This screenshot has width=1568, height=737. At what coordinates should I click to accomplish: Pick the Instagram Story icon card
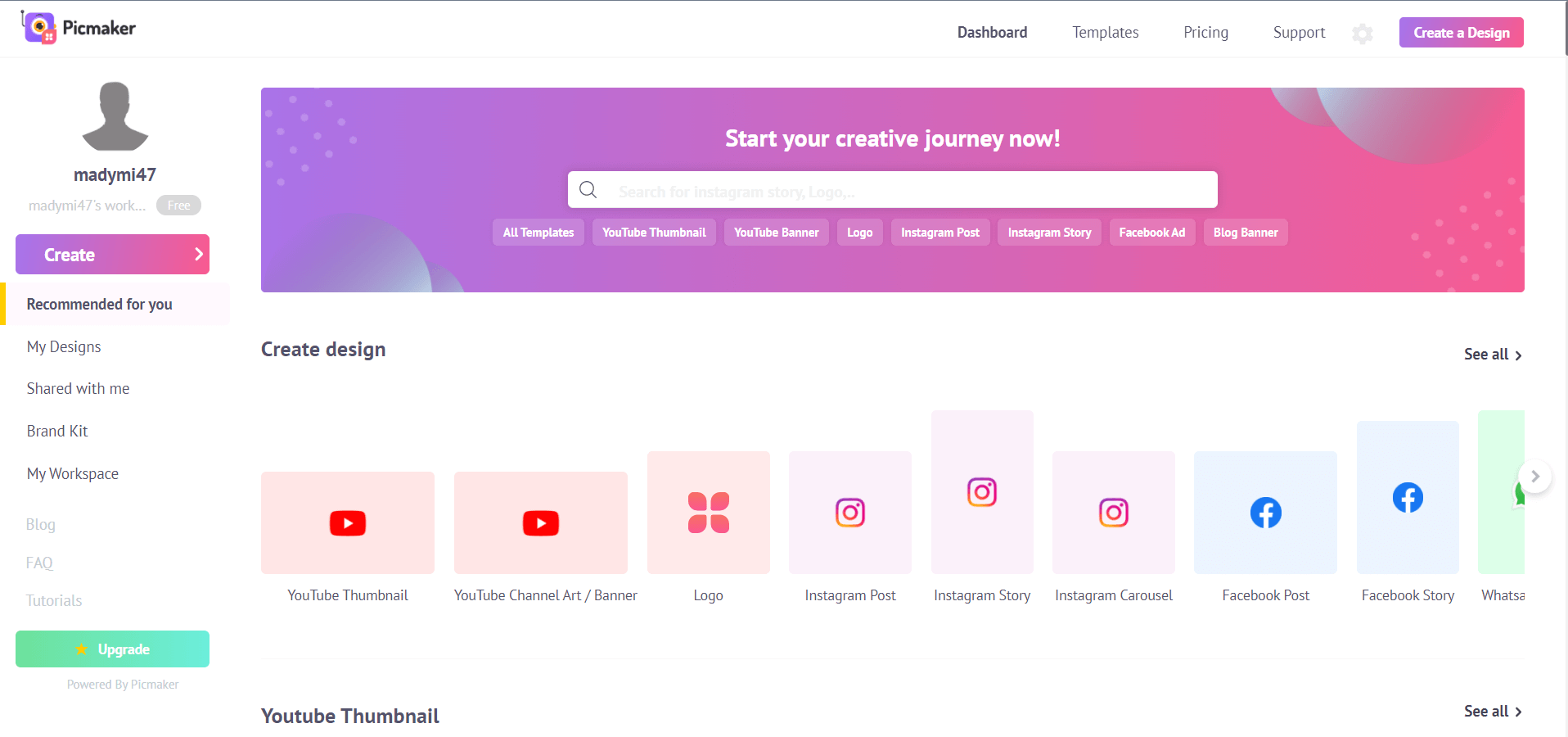[x=982, y=492]
